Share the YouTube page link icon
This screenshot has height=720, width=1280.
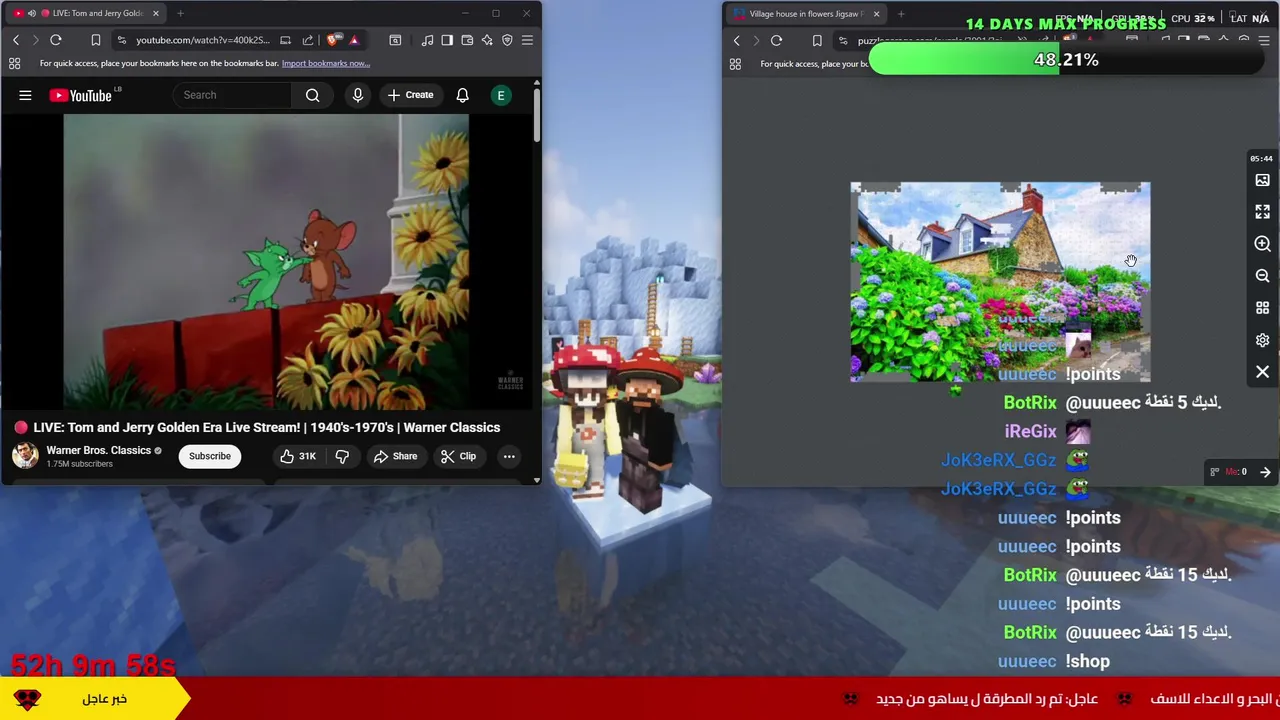308,40
